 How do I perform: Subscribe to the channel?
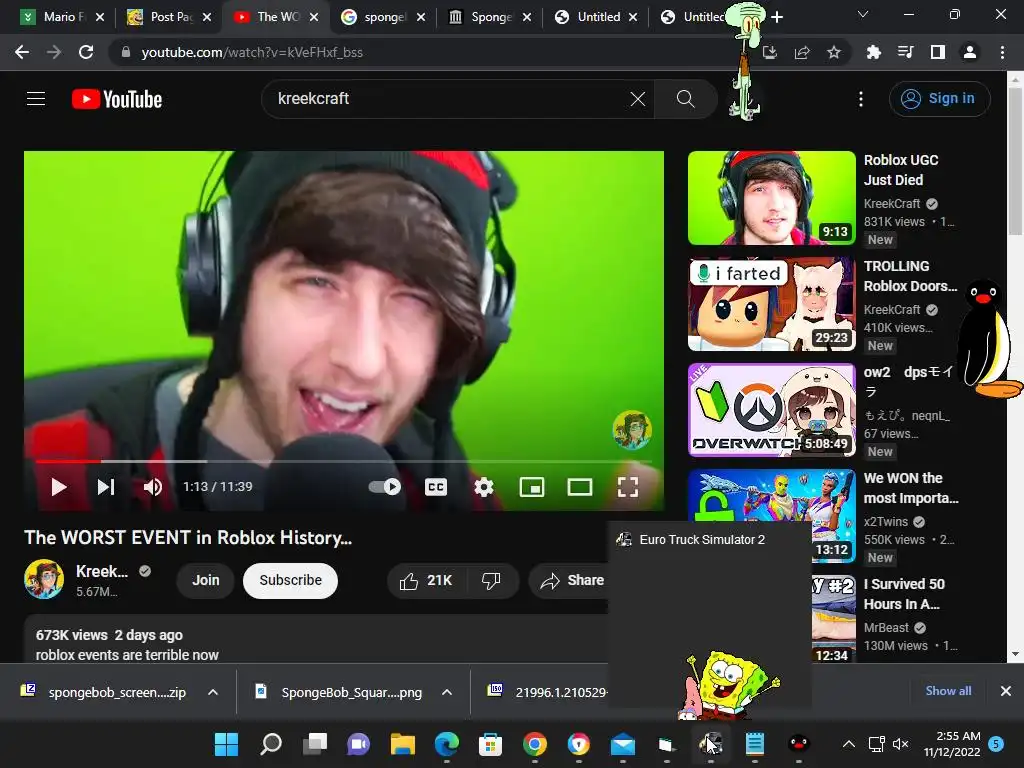coord(290,580)
